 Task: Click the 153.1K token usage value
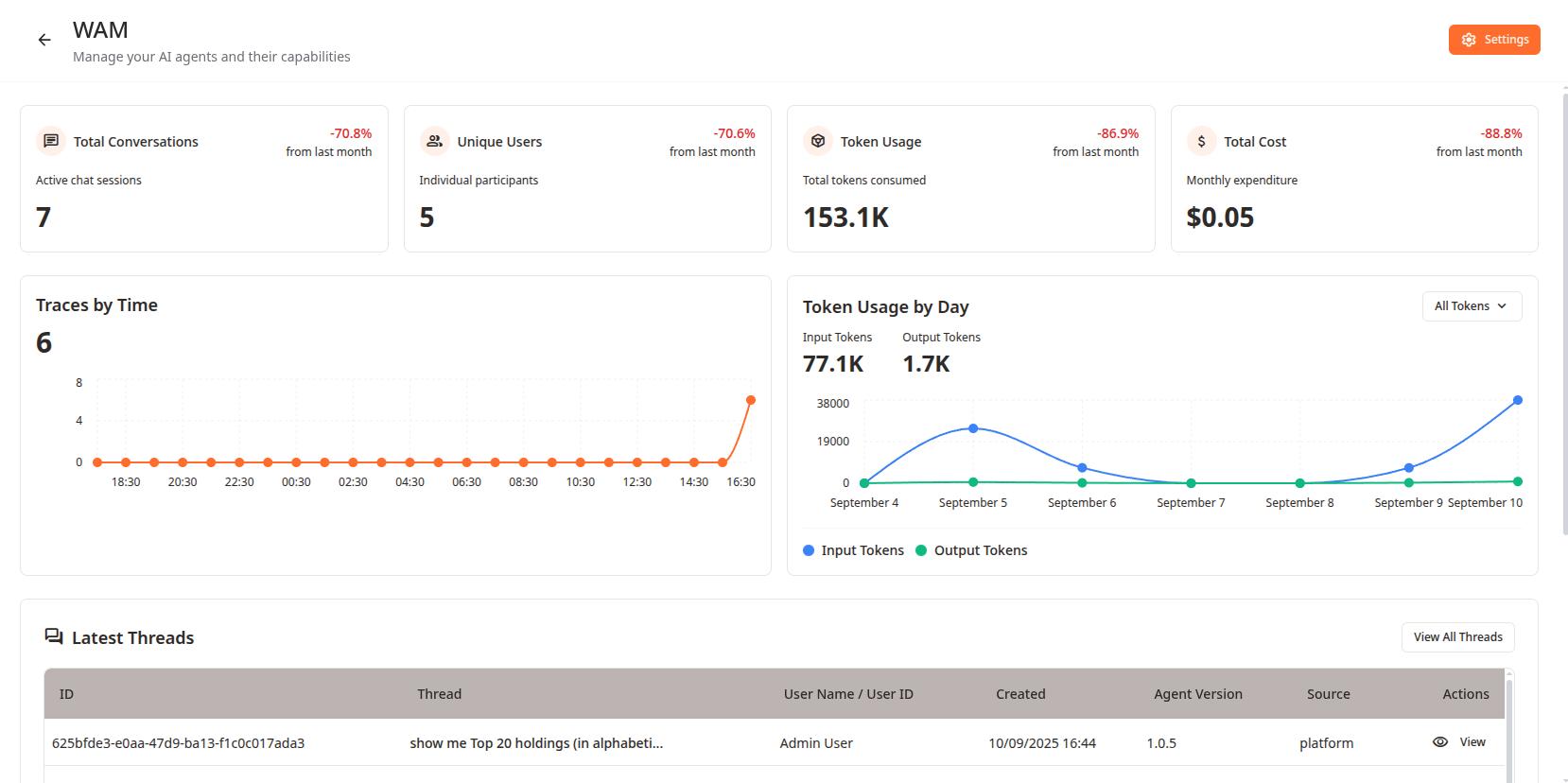[846, 217]
